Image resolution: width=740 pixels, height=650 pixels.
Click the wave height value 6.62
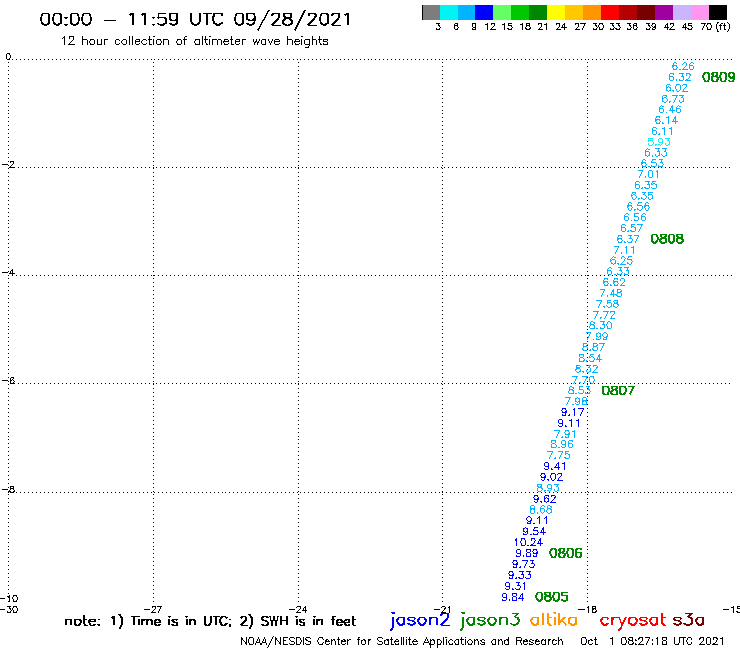pos(614,282)
